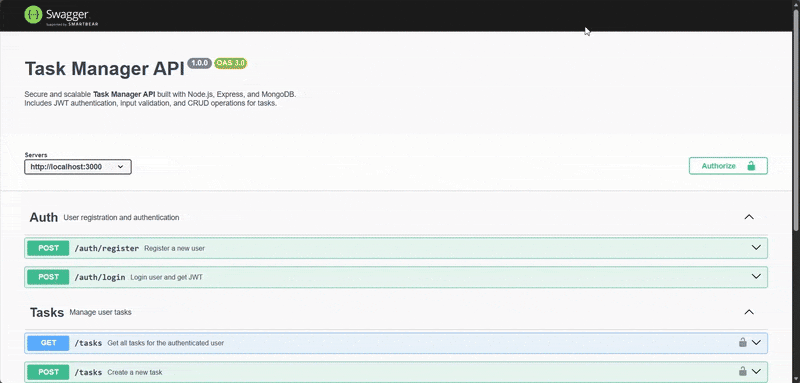Select the /auth/register path text

point(107,248)
